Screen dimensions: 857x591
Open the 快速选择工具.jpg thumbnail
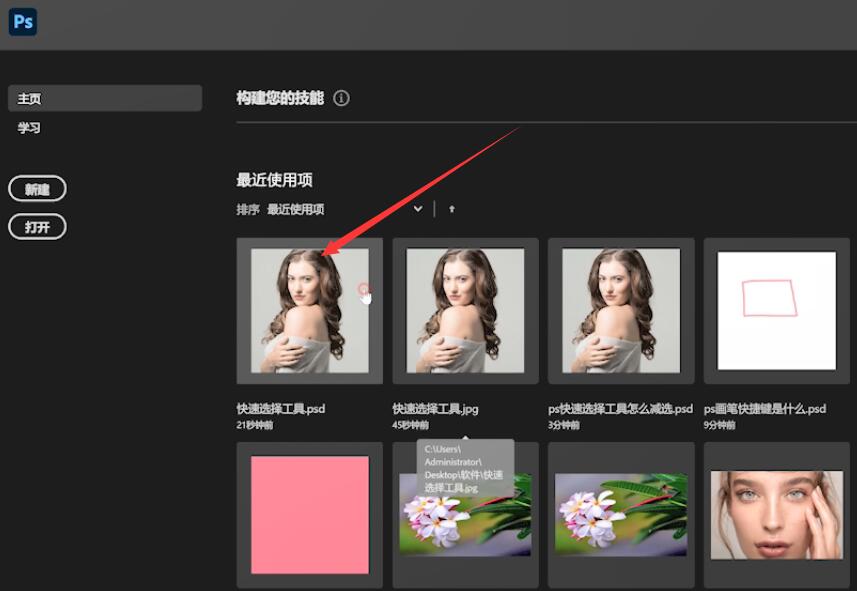pyautogui.click(x=466, y=311)
